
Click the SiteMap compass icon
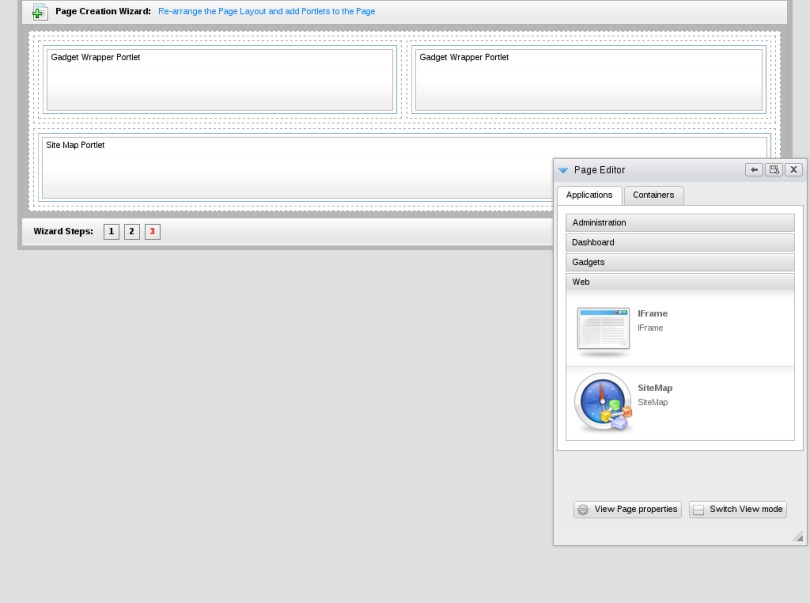(603, 402)
